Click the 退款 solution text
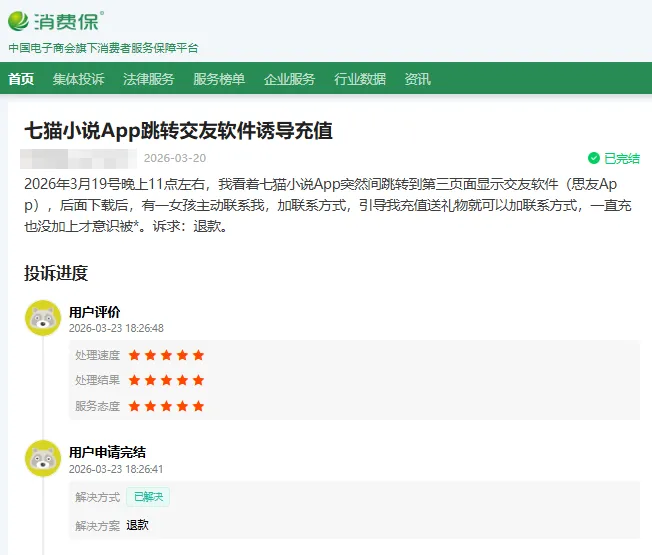The image size is (652, 555). point(137,525)
